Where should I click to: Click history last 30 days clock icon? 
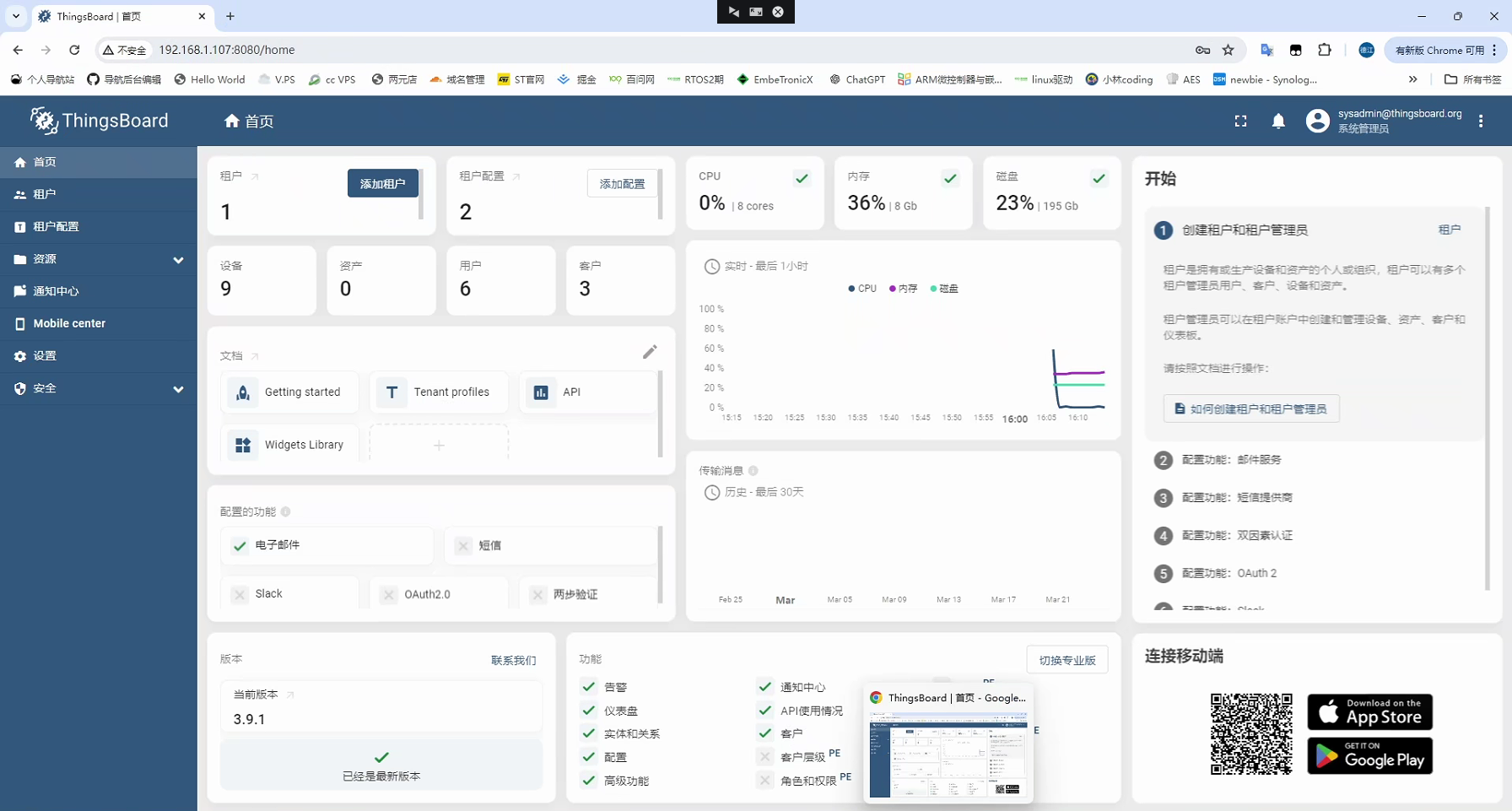(x=712, y=492)
